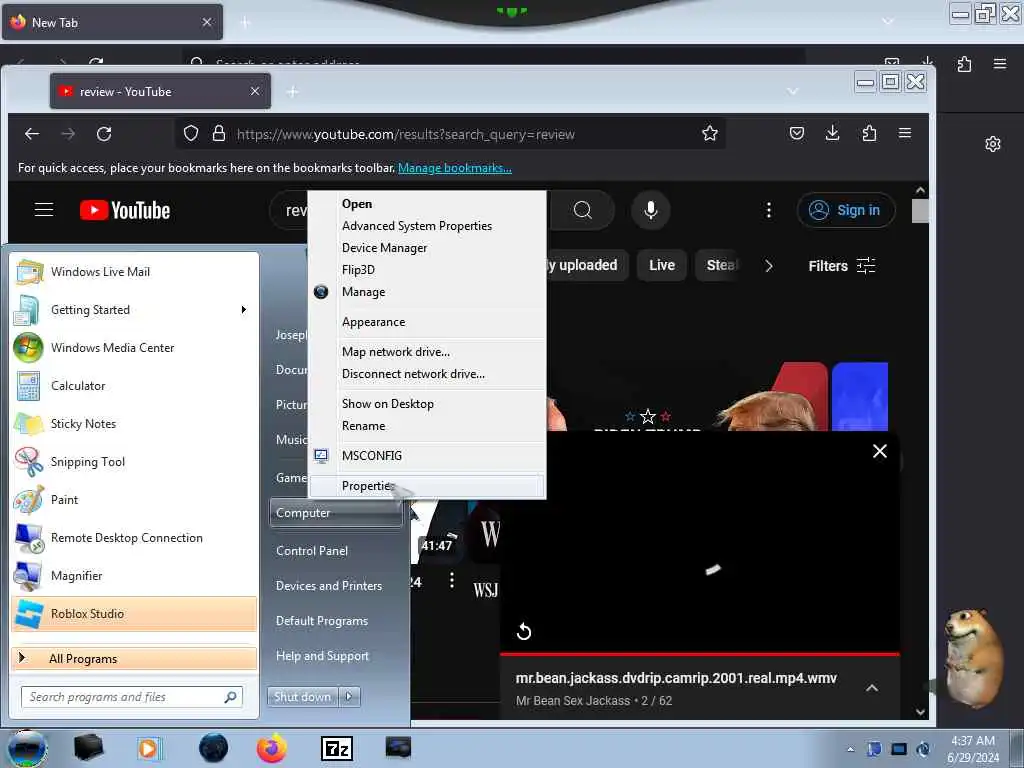Choose Open in context menu
Screen dimensions: 1024x768
coord(426,204)
